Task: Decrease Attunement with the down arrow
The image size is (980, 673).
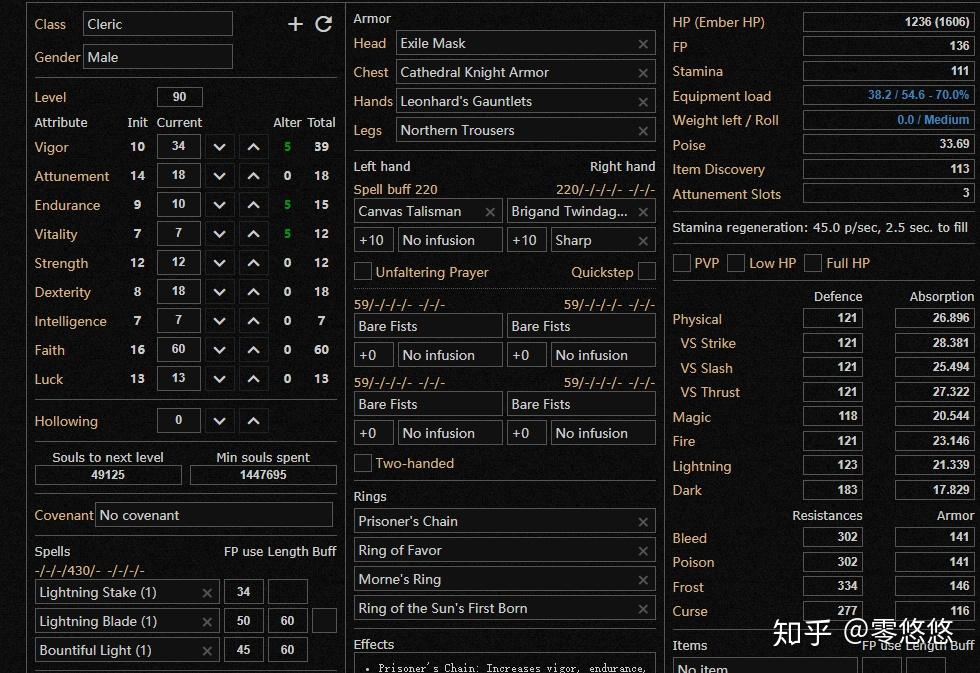Action: tap(219, 176)
